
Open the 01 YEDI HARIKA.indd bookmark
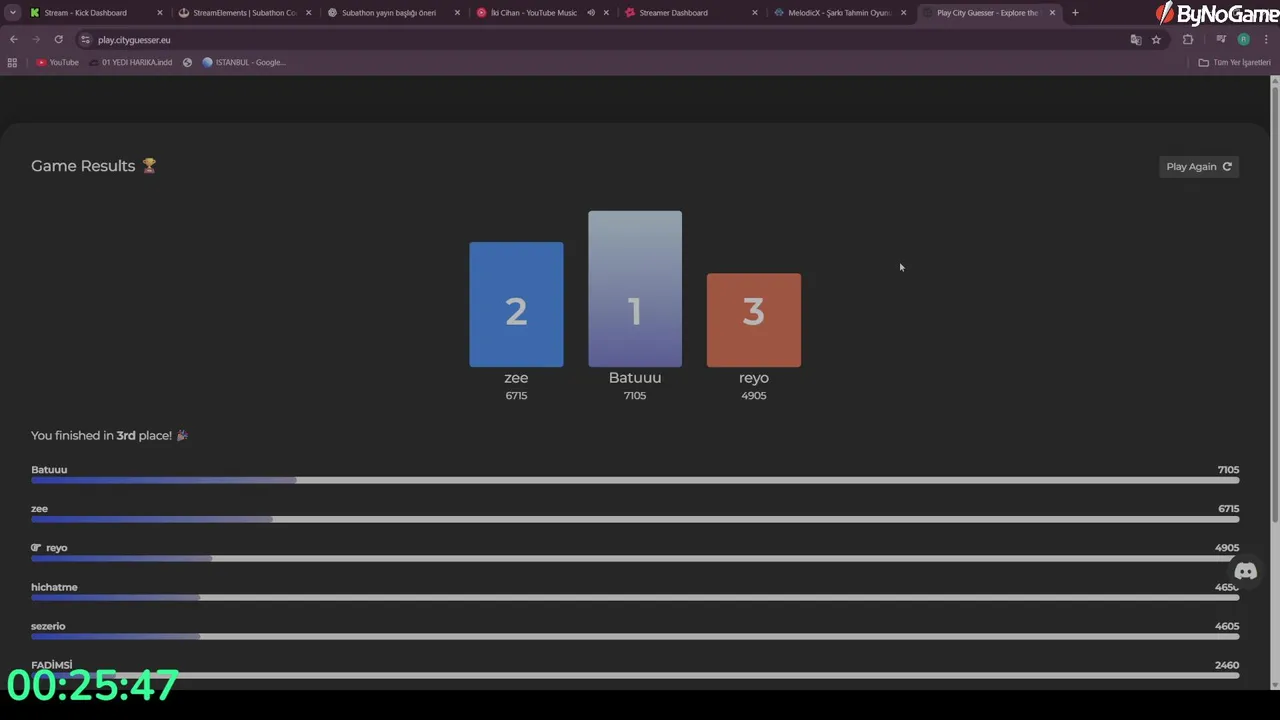pos(130,62)
